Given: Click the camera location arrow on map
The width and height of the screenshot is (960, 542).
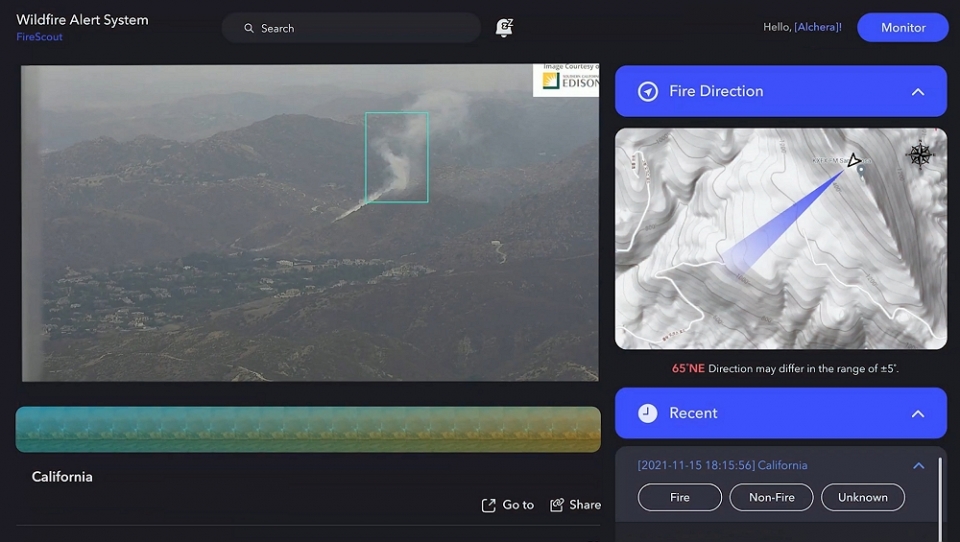Looking at the screenshot, I should click(x=853, y=160).
